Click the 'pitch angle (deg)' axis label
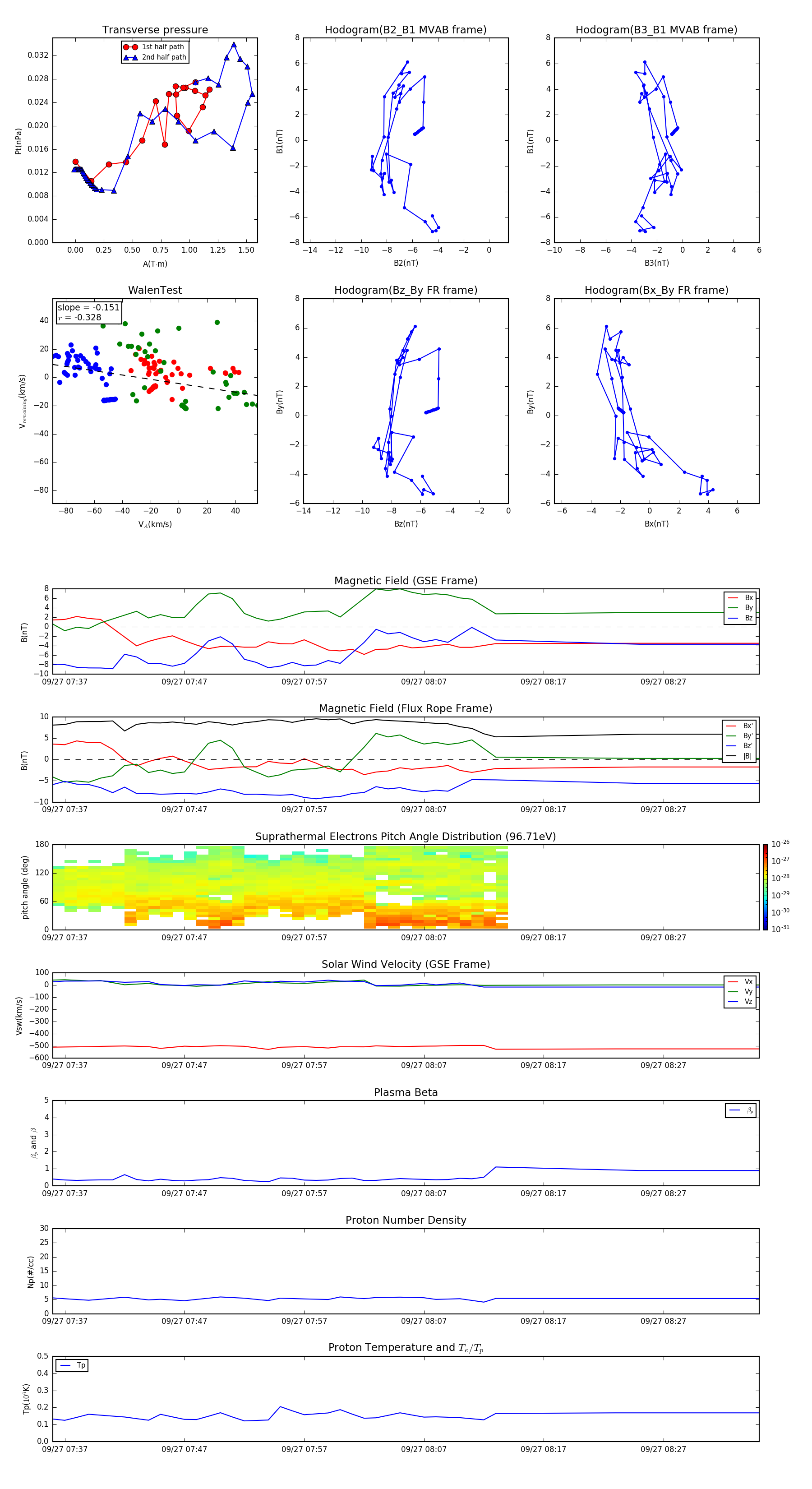The width and height of the screenshot is (812, 1489). [25, 887]
